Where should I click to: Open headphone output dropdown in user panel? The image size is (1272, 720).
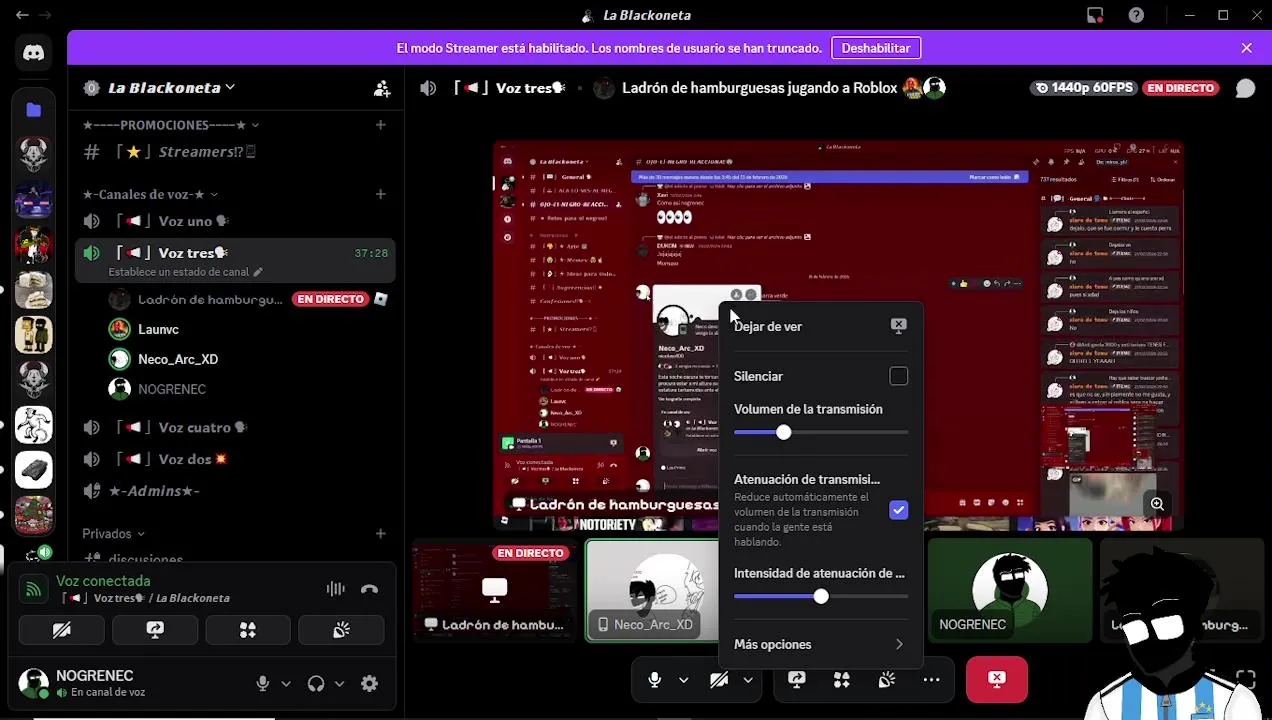[340, 684]
